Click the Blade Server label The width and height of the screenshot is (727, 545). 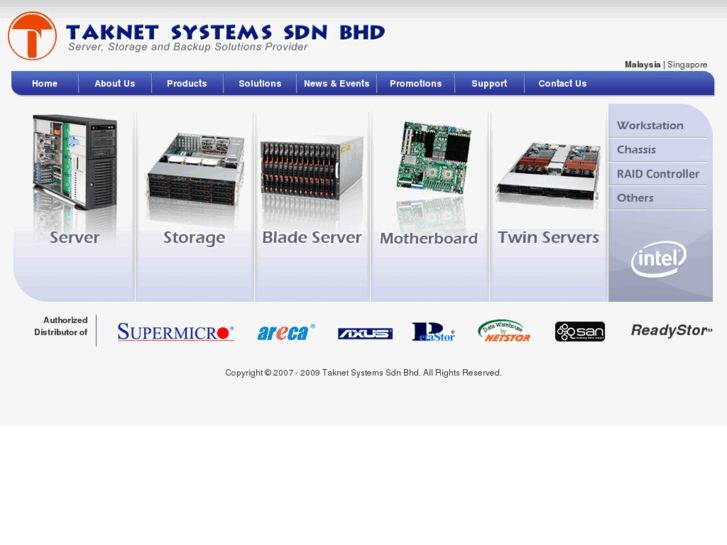(312, 237)
